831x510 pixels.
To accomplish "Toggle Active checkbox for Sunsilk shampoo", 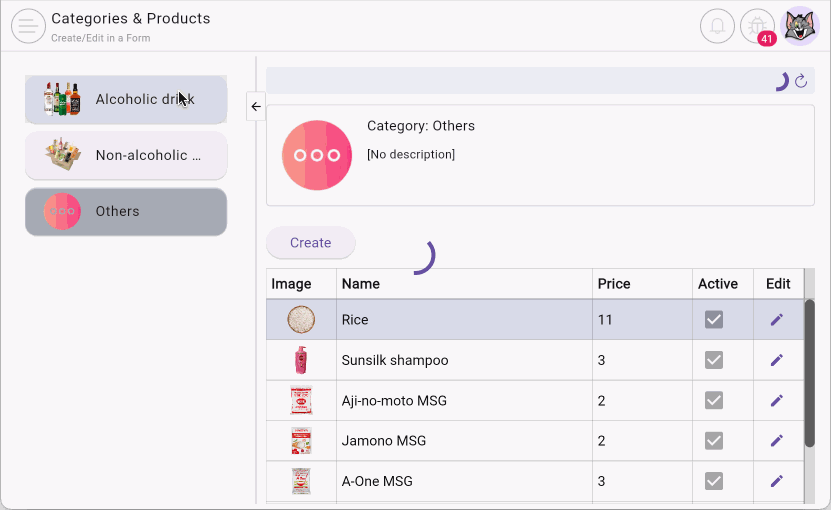I will (714, 360).
